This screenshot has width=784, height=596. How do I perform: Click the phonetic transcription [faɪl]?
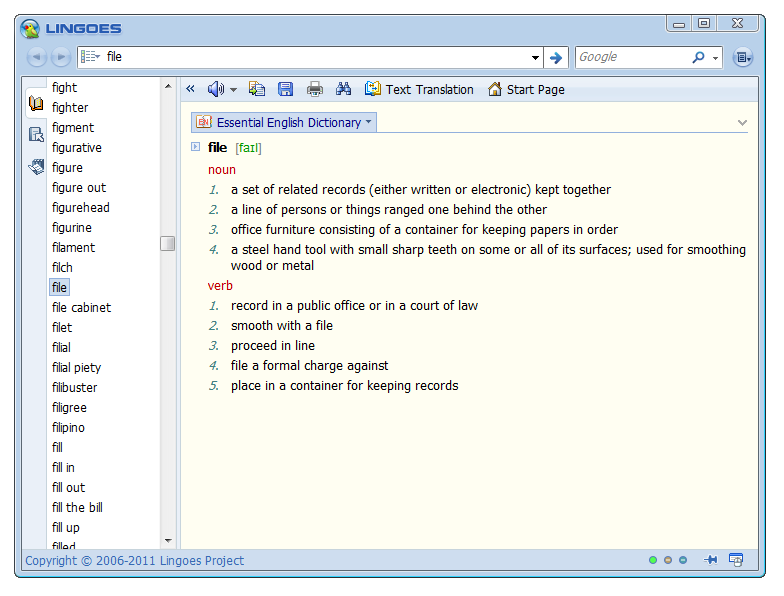[x=248, y=148]
